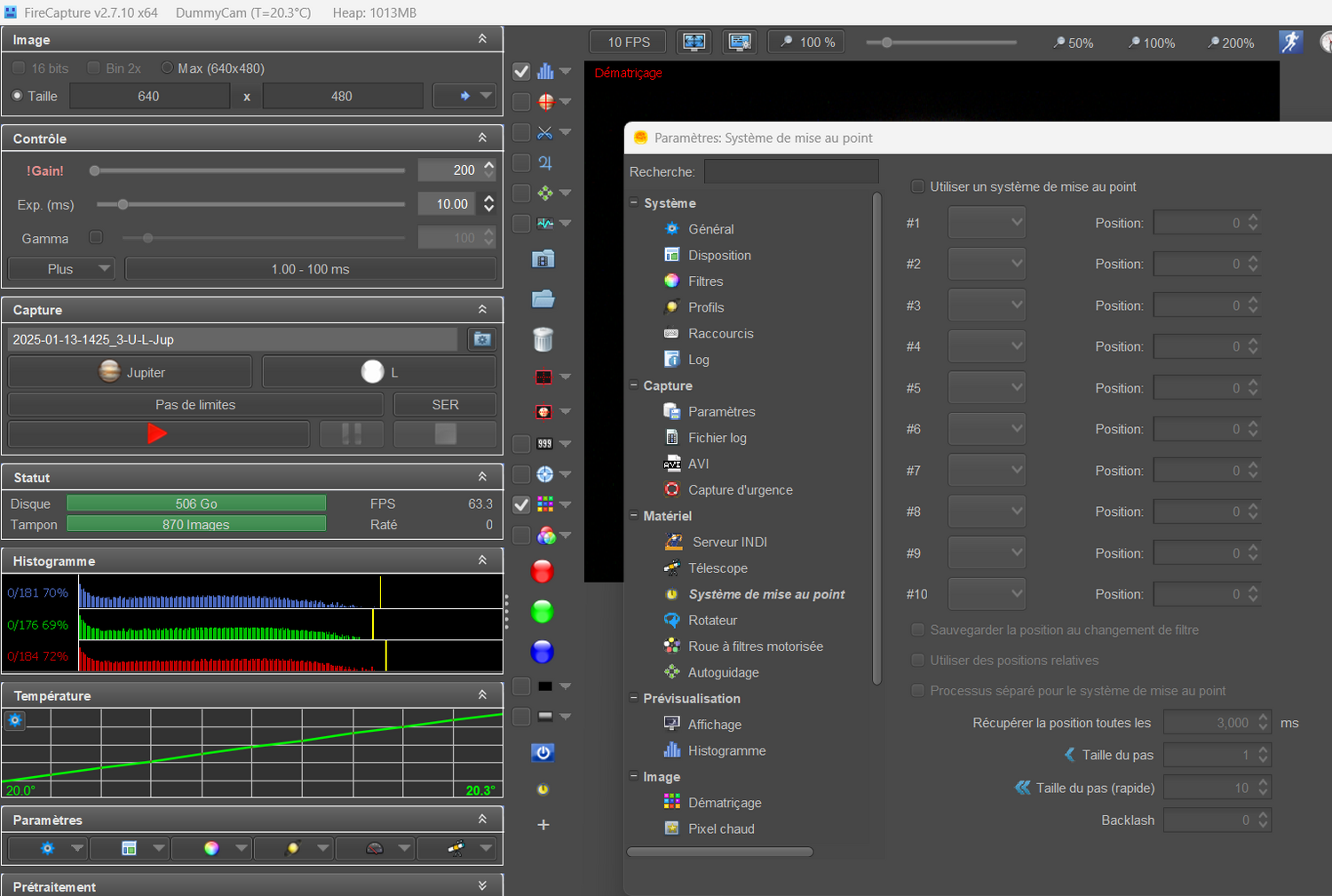Collapse the Image panel header chevron
The height and width of the screenshot is (896, 1332).
tap(482, 39)
